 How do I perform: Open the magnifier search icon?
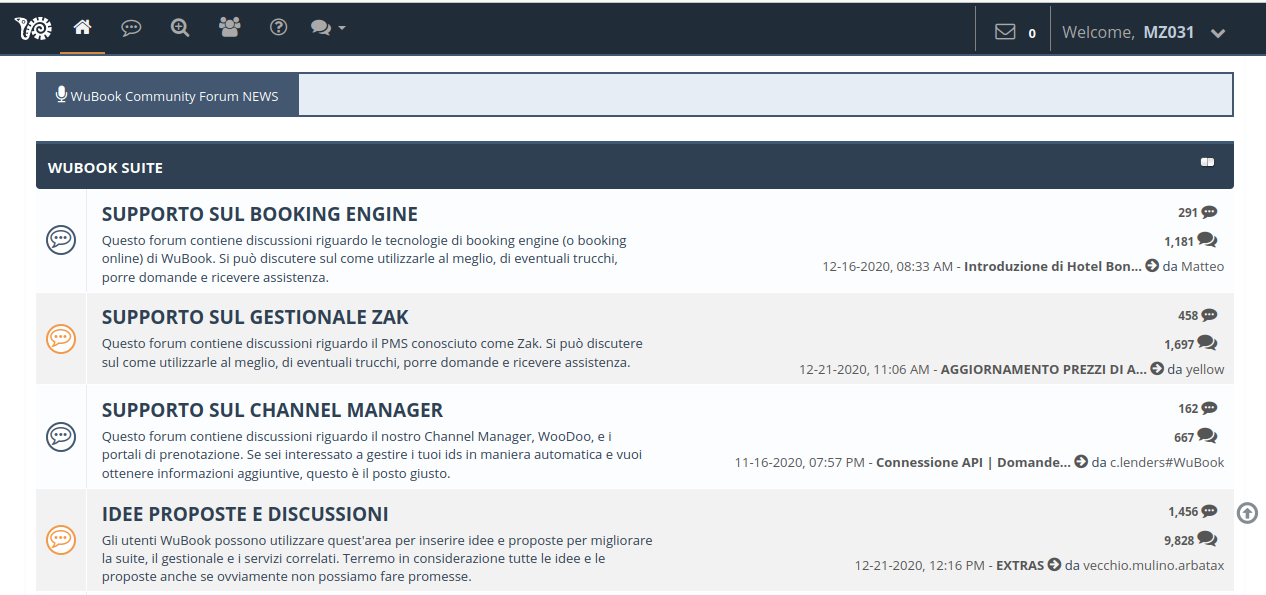point(180,28)
